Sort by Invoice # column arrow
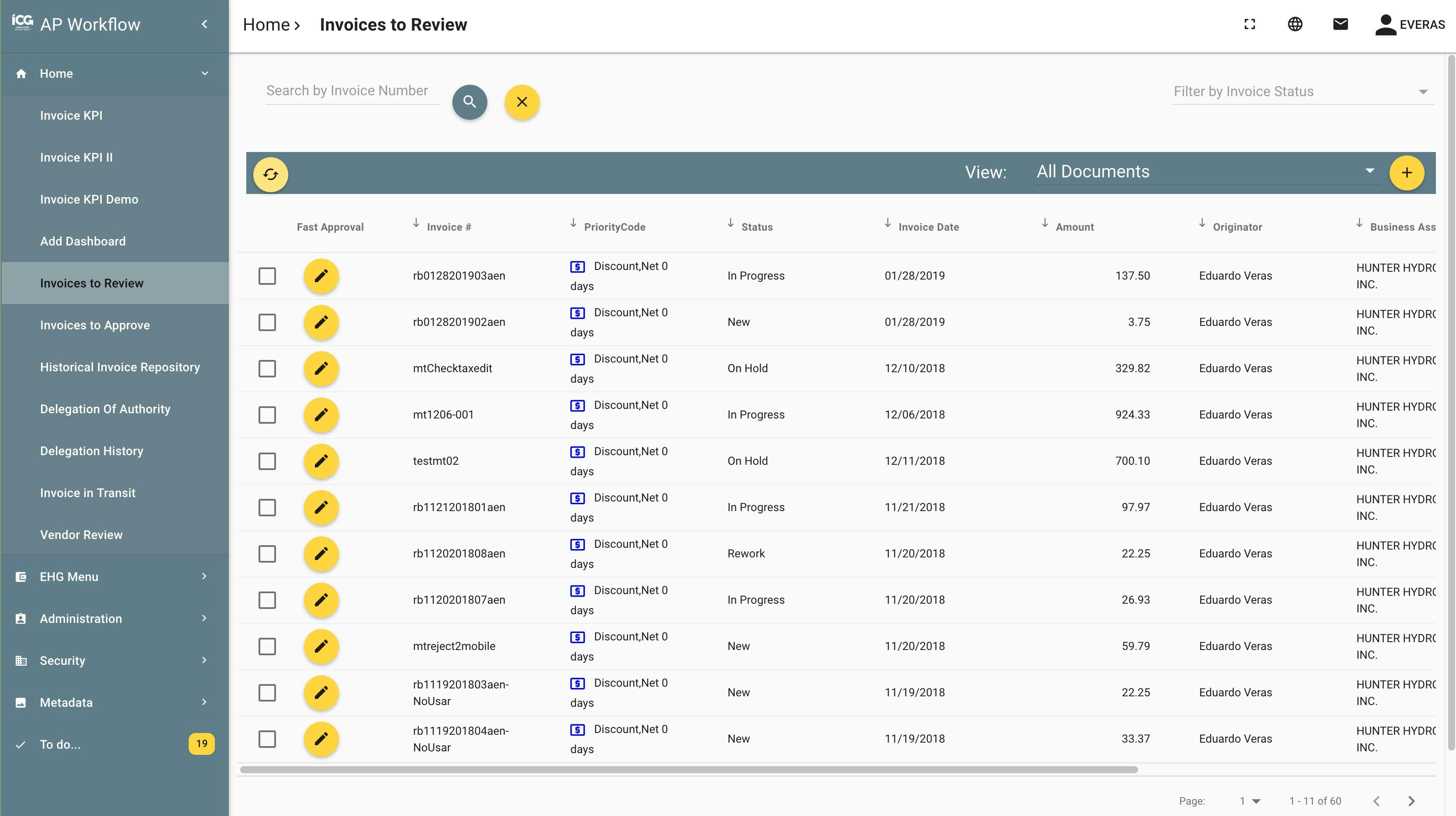The height and width of the screenshot is (816, 1456). [416, 223]
